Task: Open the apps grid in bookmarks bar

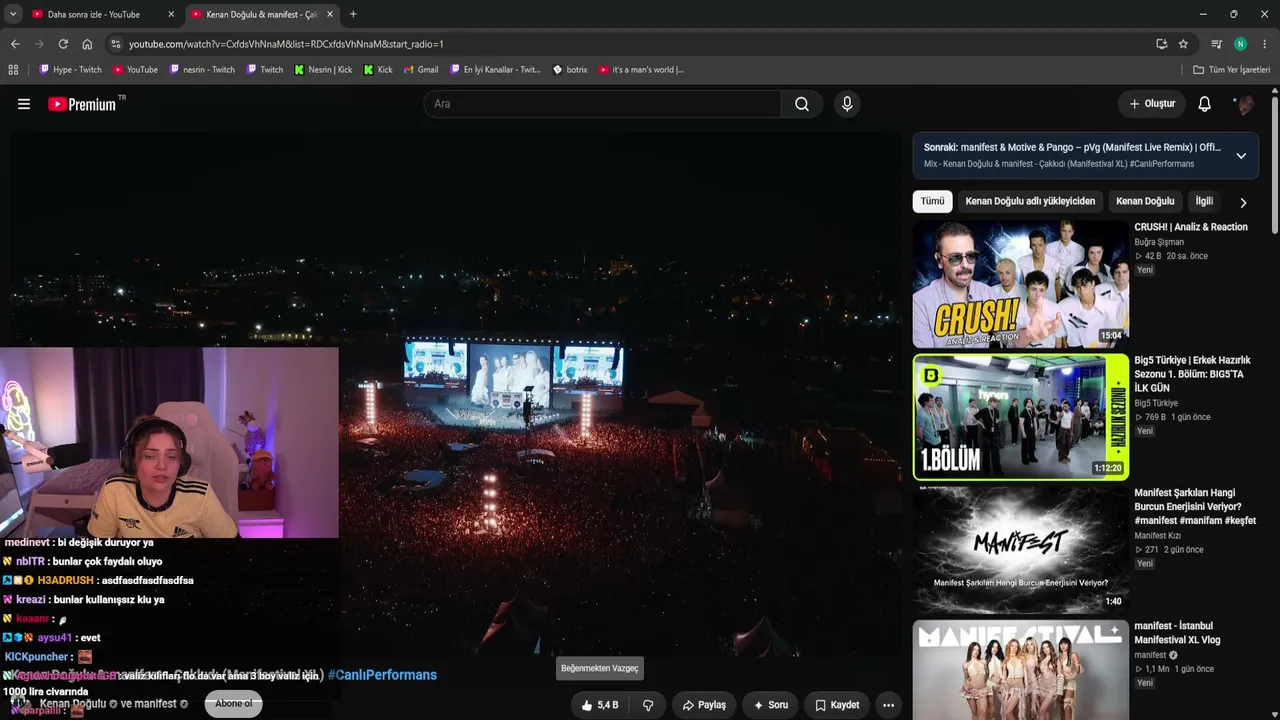Action: pos(13,70)
